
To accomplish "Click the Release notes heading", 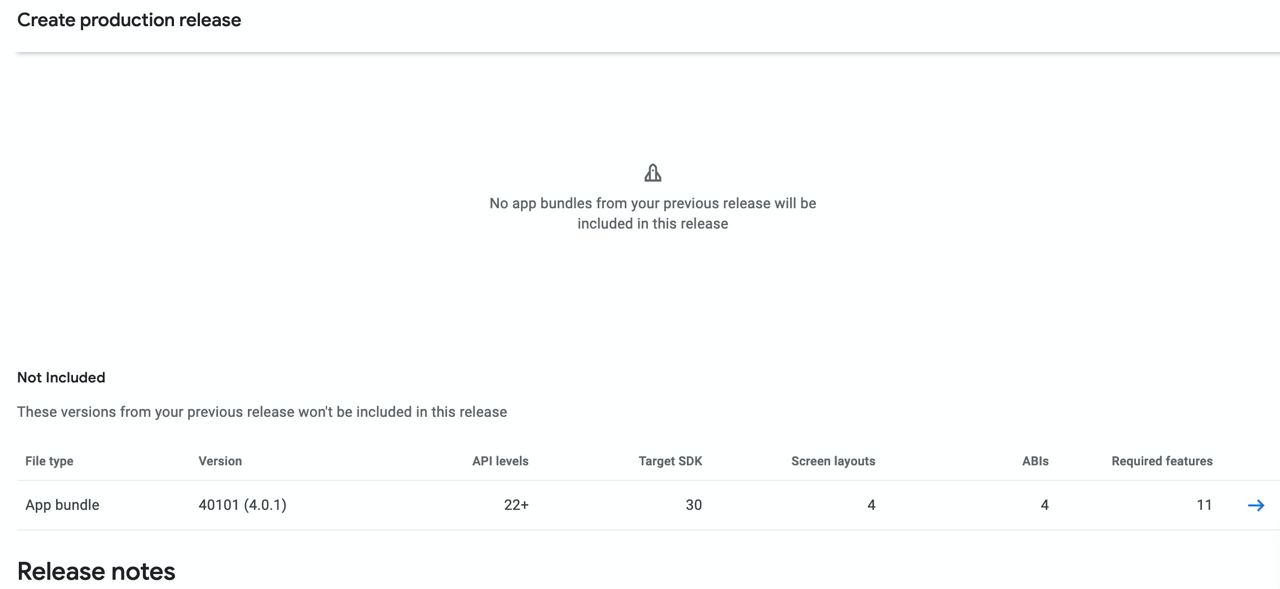I will click(x=96, y=571).
